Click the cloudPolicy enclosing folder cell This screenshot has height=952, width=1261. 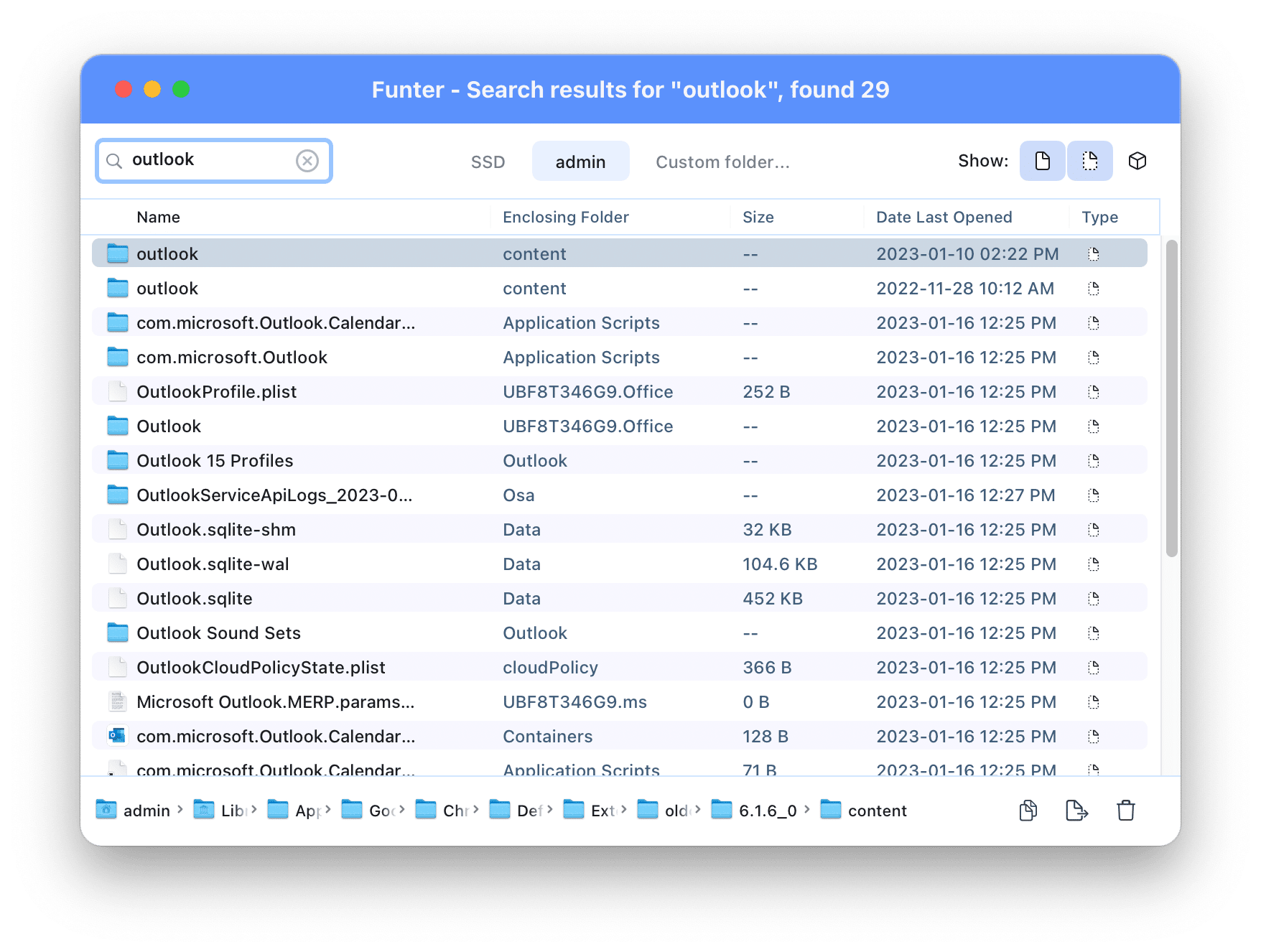[x=550, y=668]
